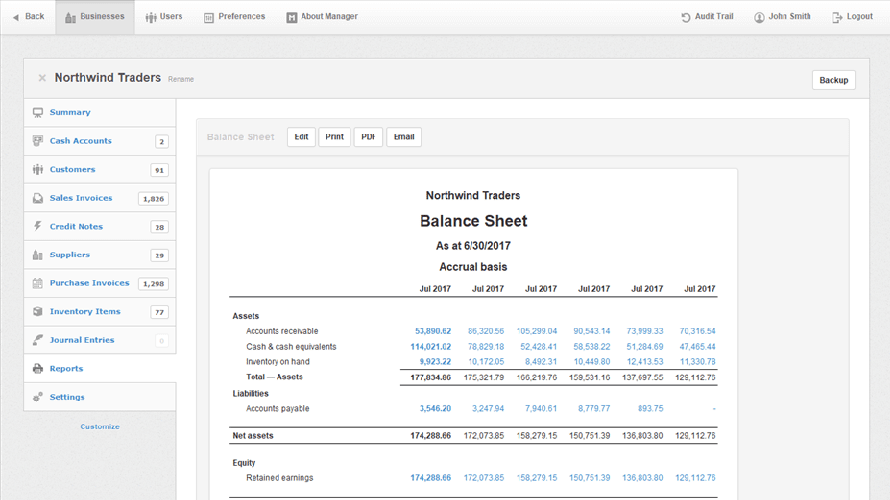
Task: Open Reports in the sidebar
Action: pos(66,369)
